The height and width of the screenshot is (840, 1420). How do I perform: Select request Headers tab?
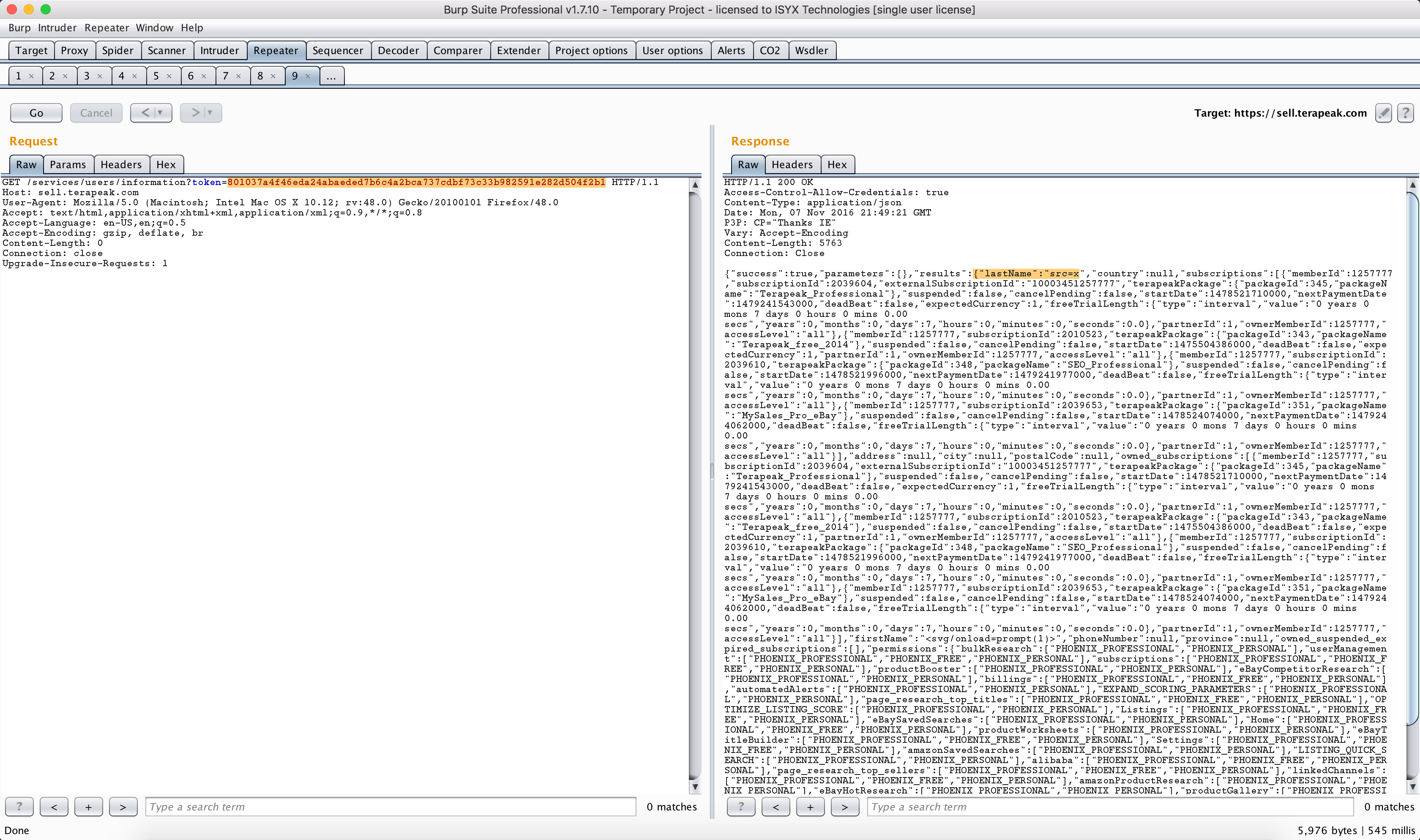pyautogui.click(x=121, y=164)
